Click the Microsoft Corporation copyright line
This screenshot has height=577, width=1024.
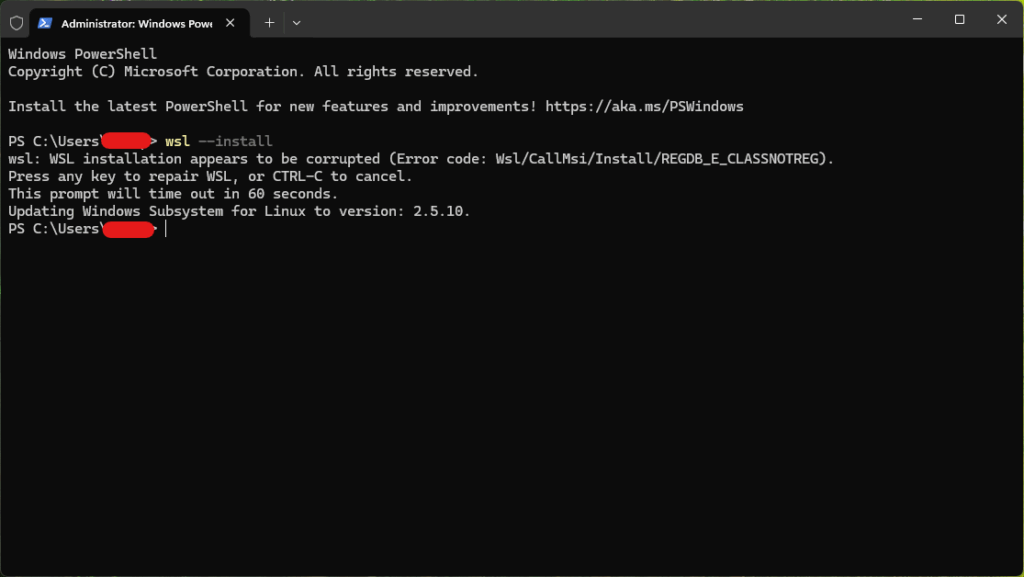click(243, 72)
